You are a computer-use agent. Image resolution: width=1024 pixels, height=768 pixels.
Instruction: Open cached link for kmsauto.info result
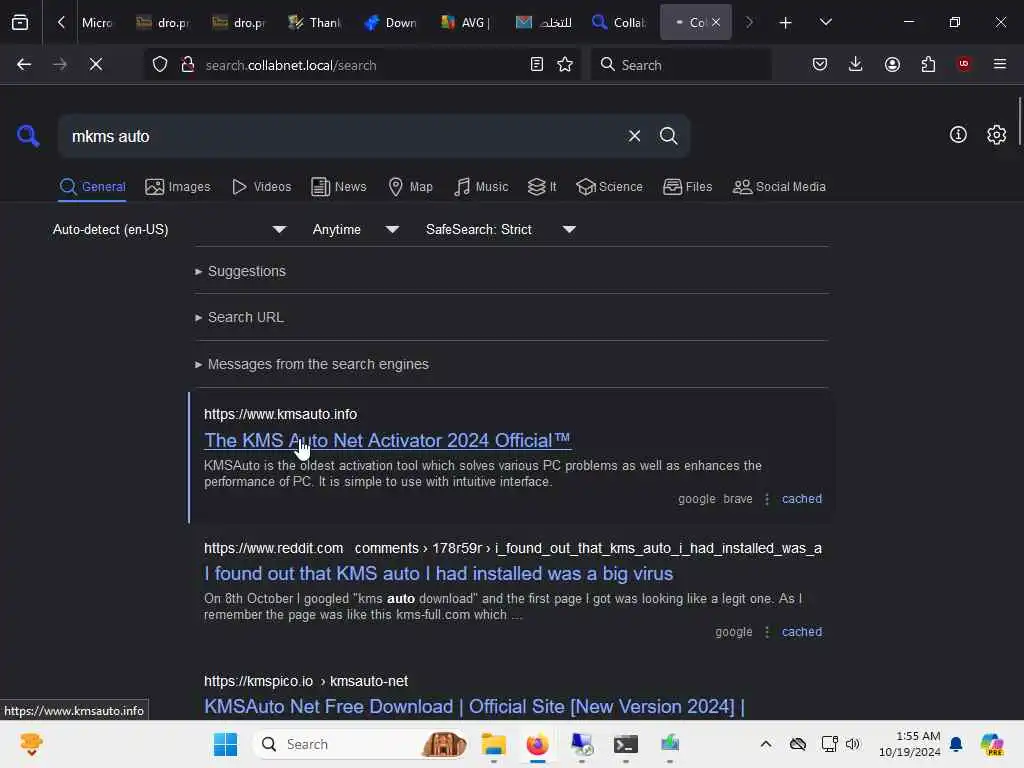(x=802, y=499)
